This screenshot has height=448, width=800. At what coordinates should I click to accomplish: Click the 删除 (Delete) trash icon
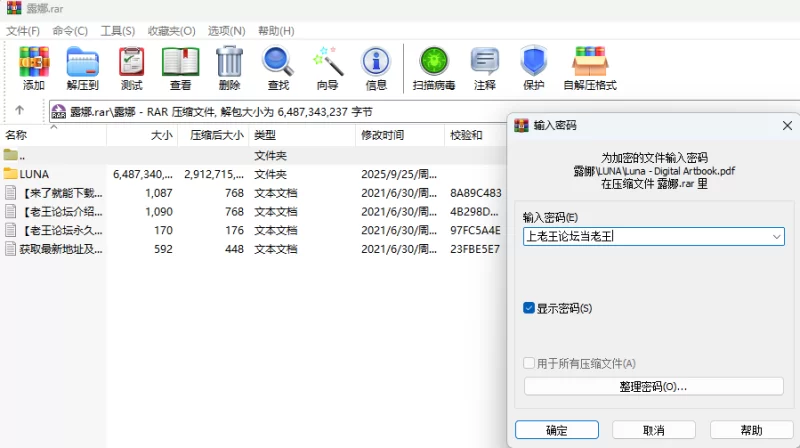[229, 61]
